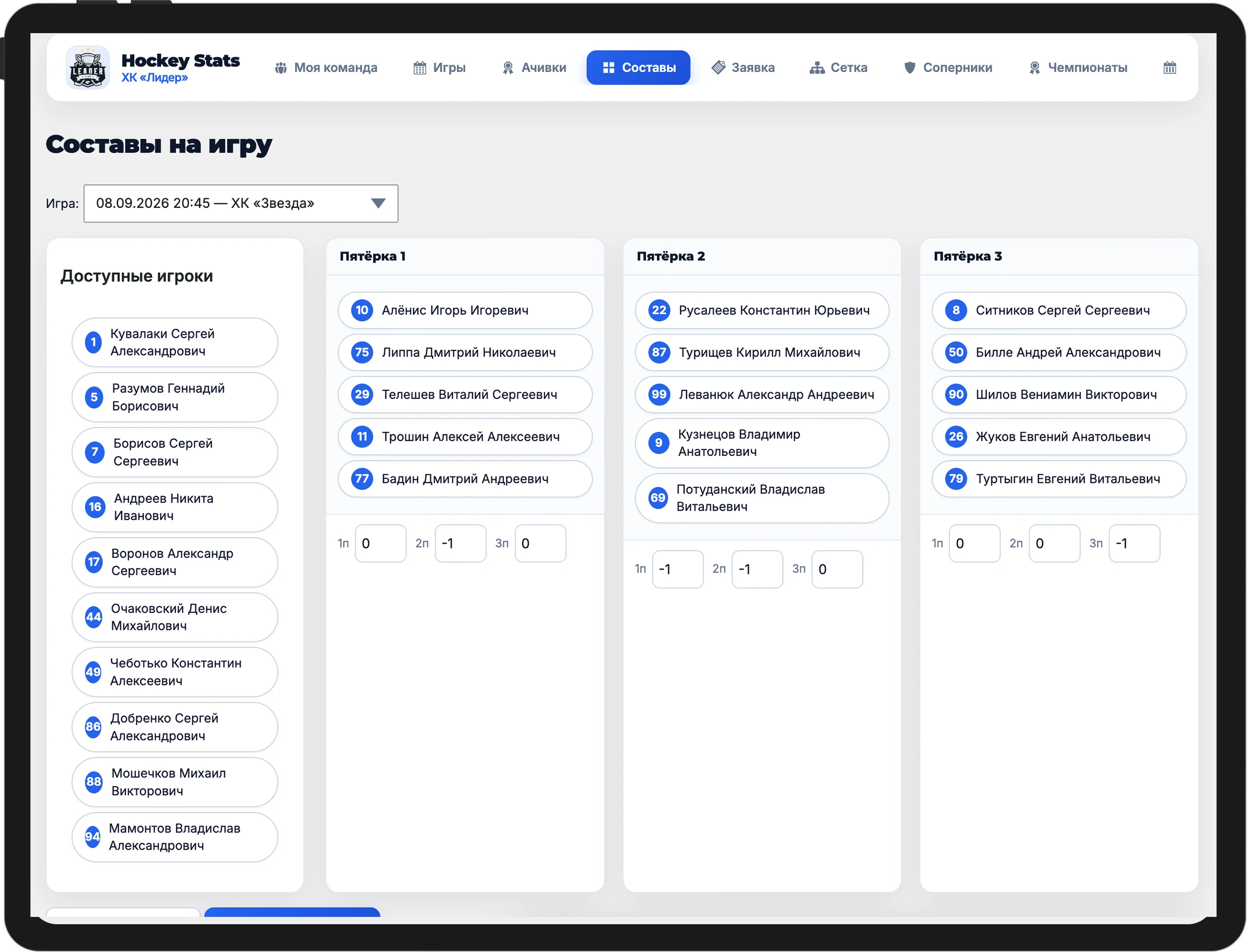Click 2п field of Пятёрка 3
This screenshot has width=1247, height=952.
tap(1054, 543)
